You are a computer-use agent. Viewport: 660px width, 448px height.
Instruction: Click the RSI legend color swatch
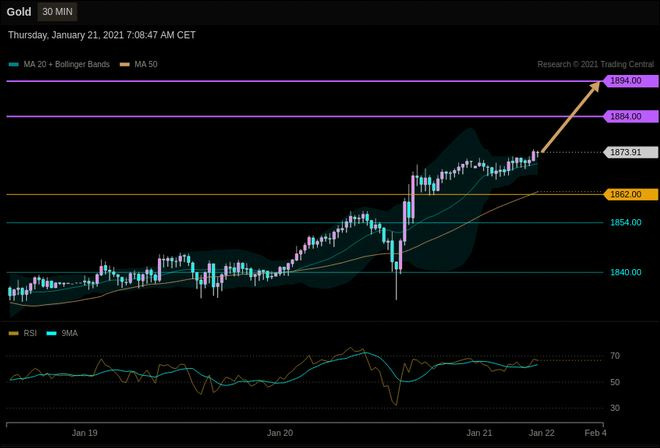(13, 333)
